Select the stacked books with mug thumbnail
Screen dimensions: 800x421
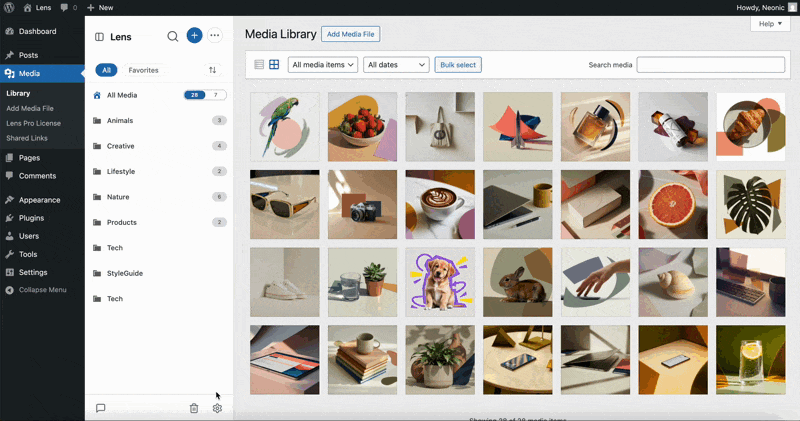[x=362, y=360]
